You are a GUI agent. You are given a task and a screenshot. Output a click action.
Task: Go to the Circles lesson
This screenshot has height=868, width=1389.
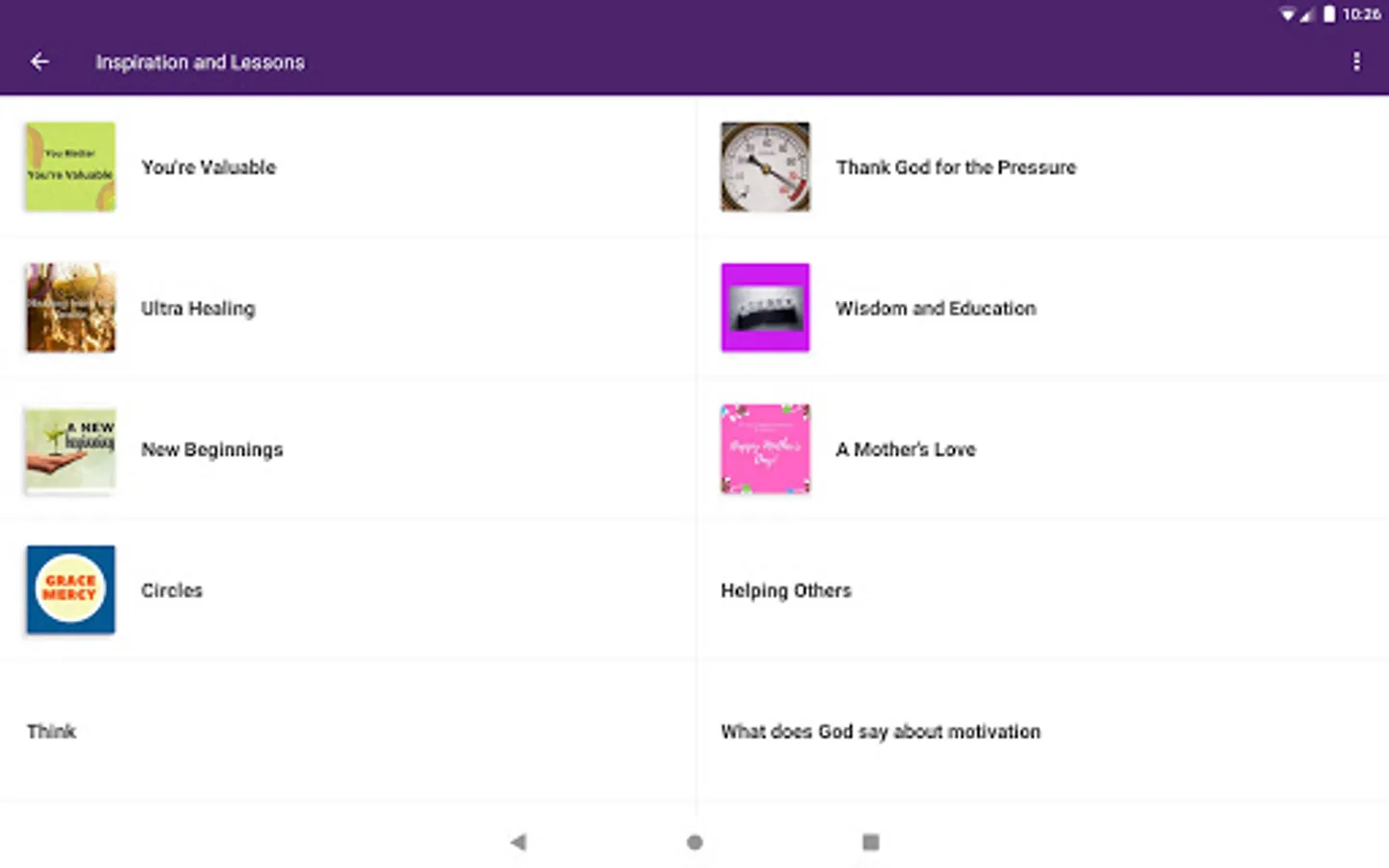(172, 590)
